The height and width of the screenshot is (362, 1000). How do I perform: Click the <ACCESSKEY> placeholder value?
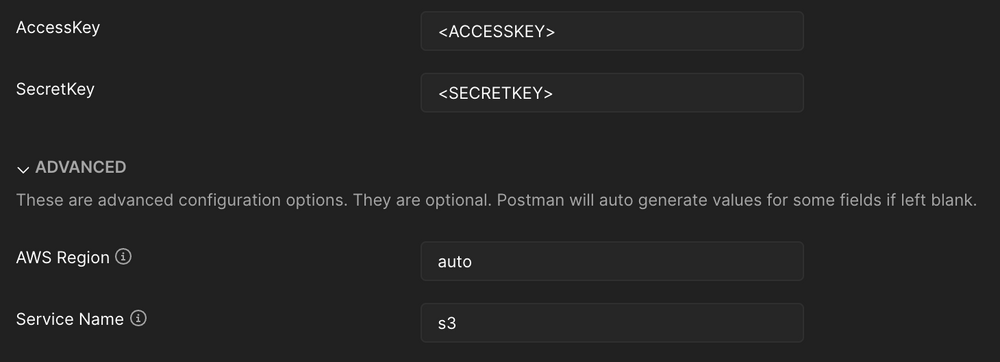pyautogui.click(x=496, y=31)
